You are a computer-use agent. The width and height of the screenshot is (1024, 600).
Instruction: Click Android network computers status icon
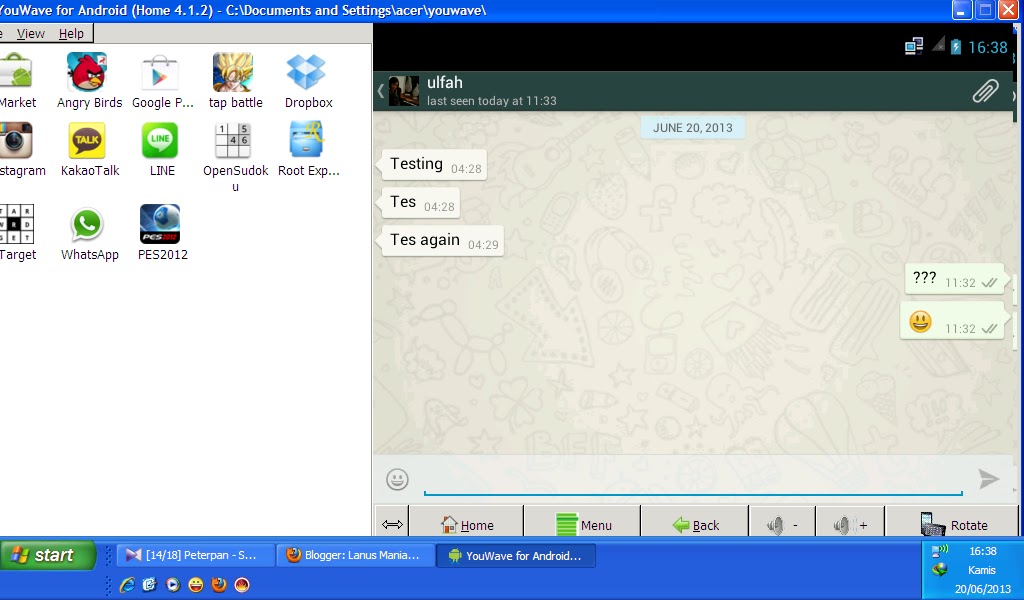(x=914, y=46)
